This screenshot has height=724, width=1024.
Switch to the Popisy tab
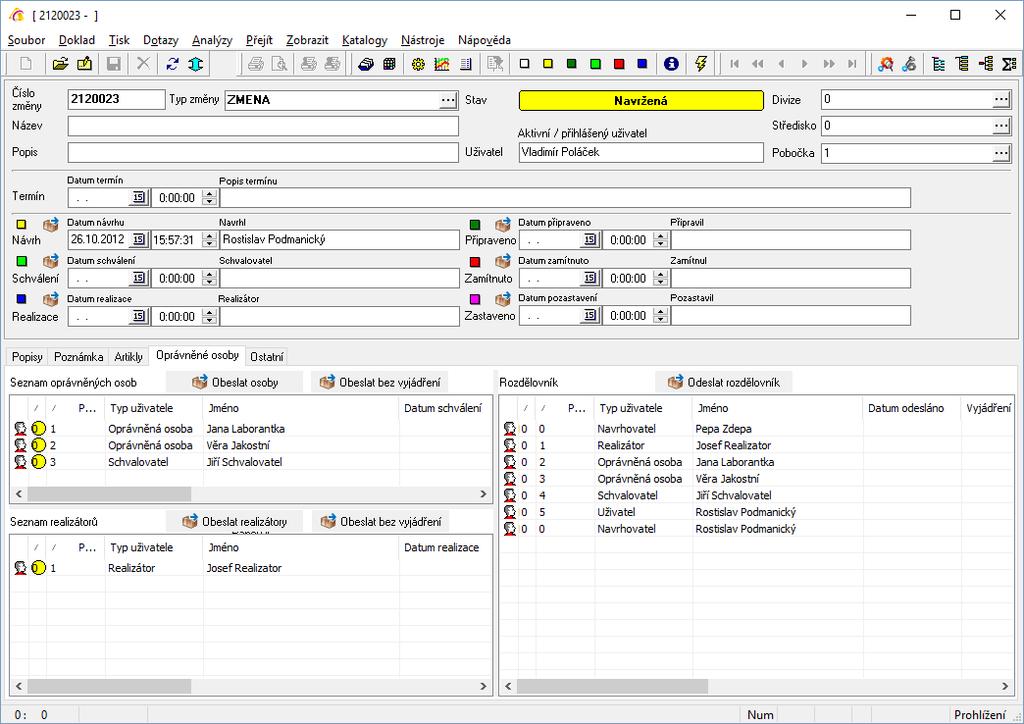coord(27,356)
